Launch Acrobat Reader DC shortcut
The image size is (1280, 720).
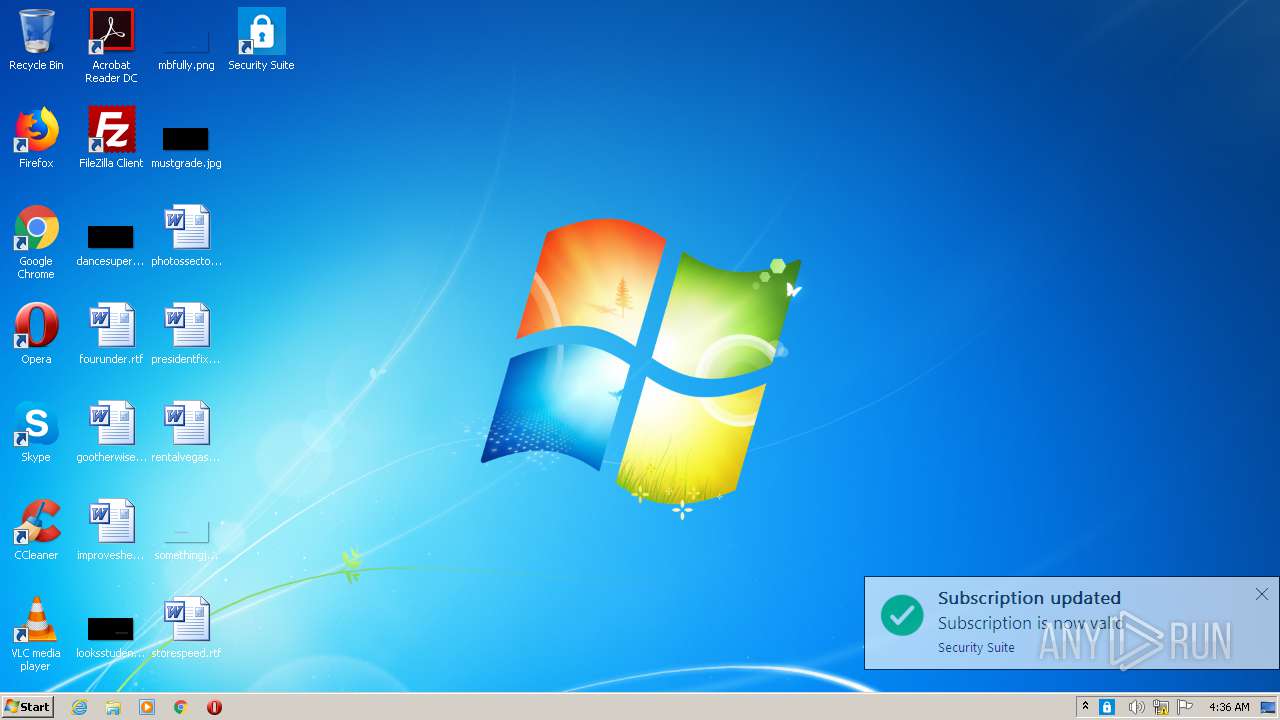pos(111,46)
